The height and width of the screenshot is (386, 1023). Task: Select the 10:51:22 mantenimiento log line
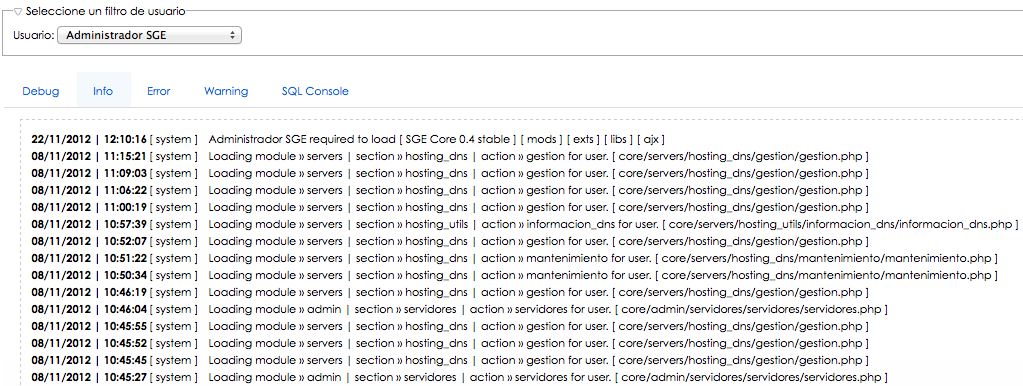click(x=514, y=258)
